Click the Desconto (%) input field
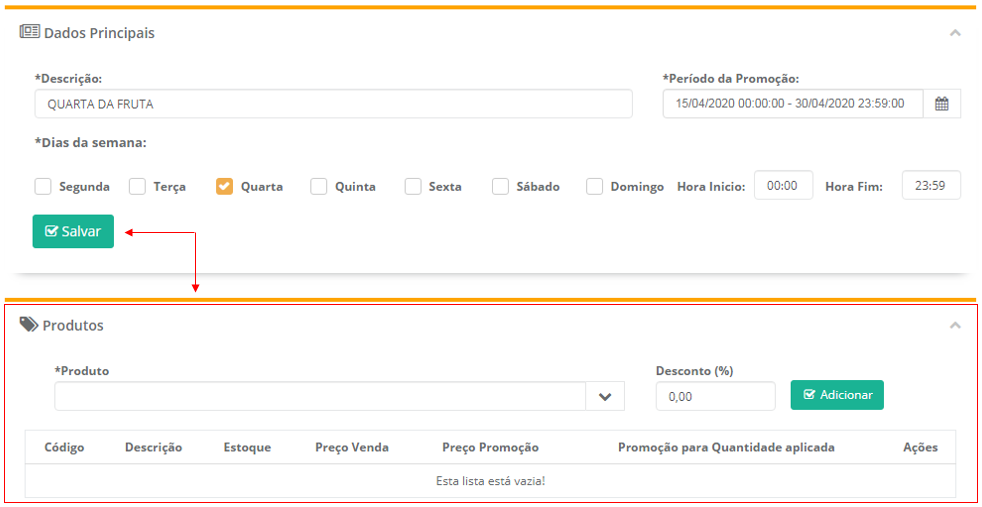Viewport: 982px width, 507px height. pyautogui.click(x=715, y=396)
